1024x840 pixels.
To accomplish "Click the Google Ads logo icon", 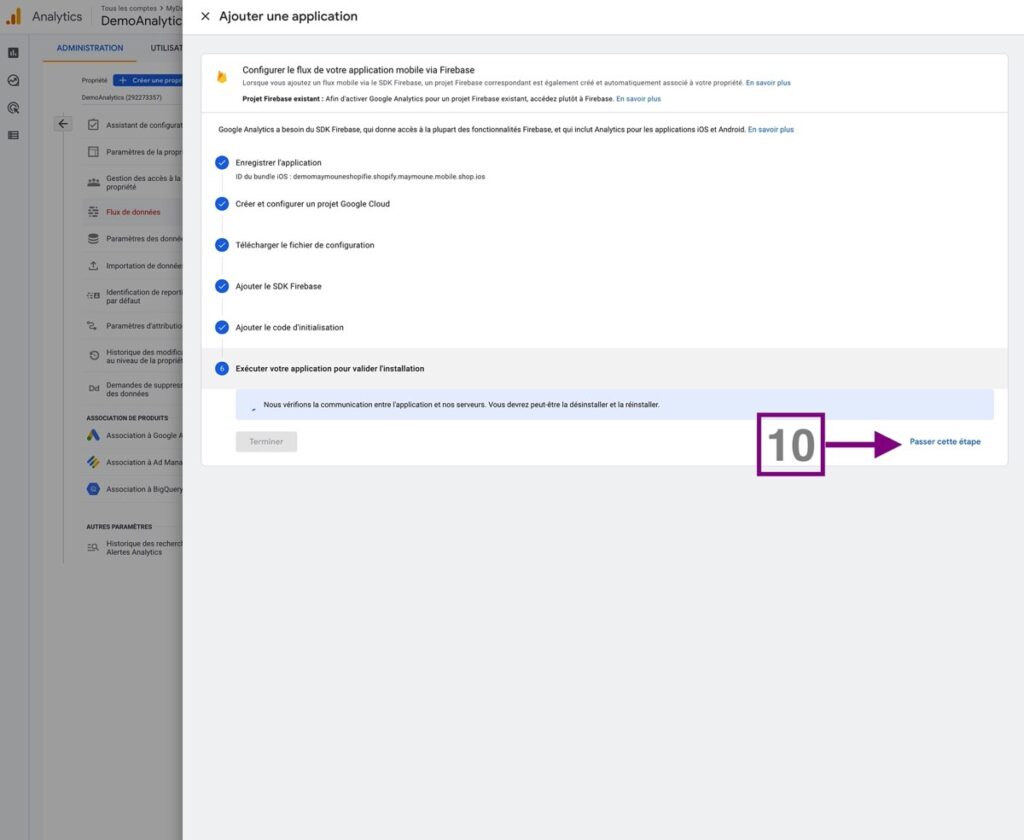I will pos(93,435).
